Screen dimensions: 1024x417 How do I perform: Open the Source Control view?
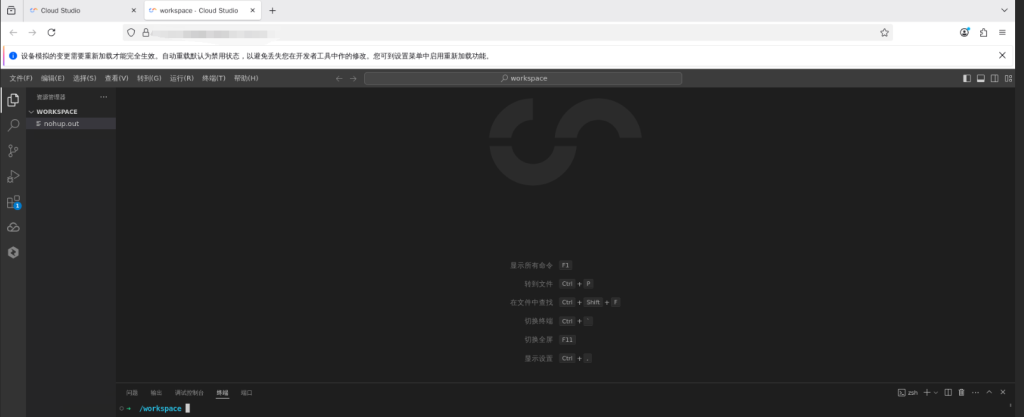(x=13, y=151)
